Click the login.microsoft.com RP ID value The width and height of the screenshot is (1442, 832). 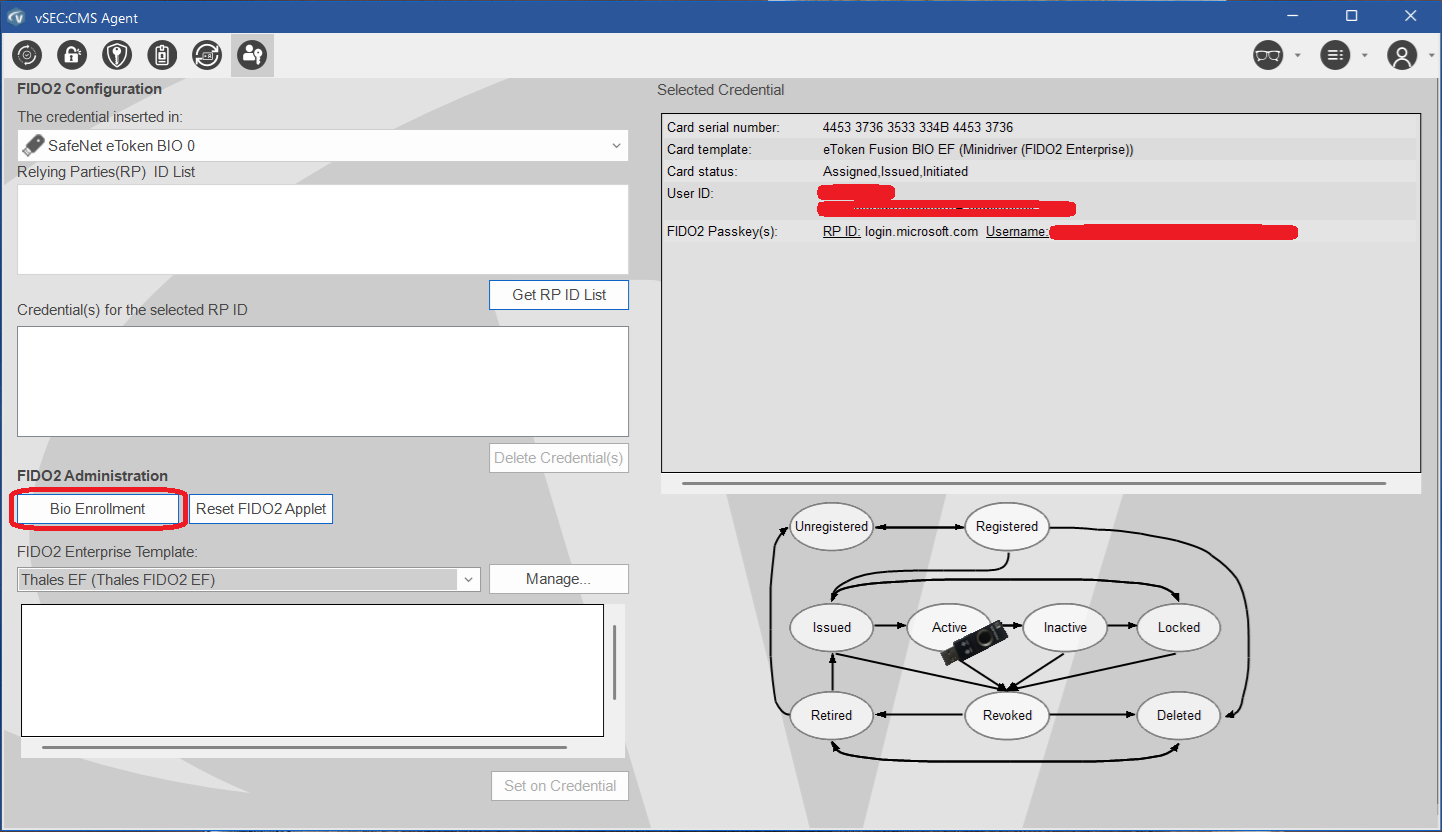(x=921, y=232)
